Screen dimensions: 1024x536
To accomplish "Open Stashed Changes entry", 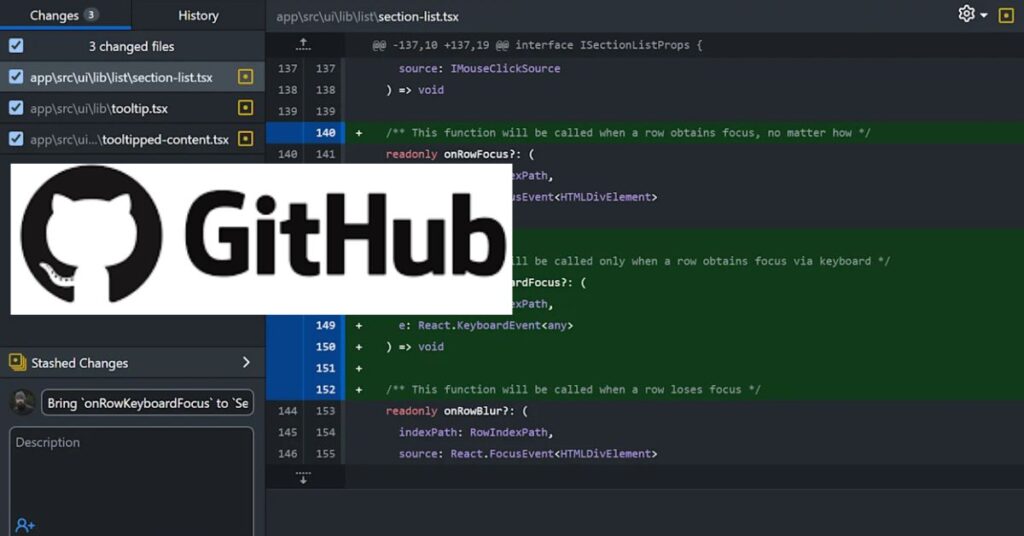I will pos(132,362).
